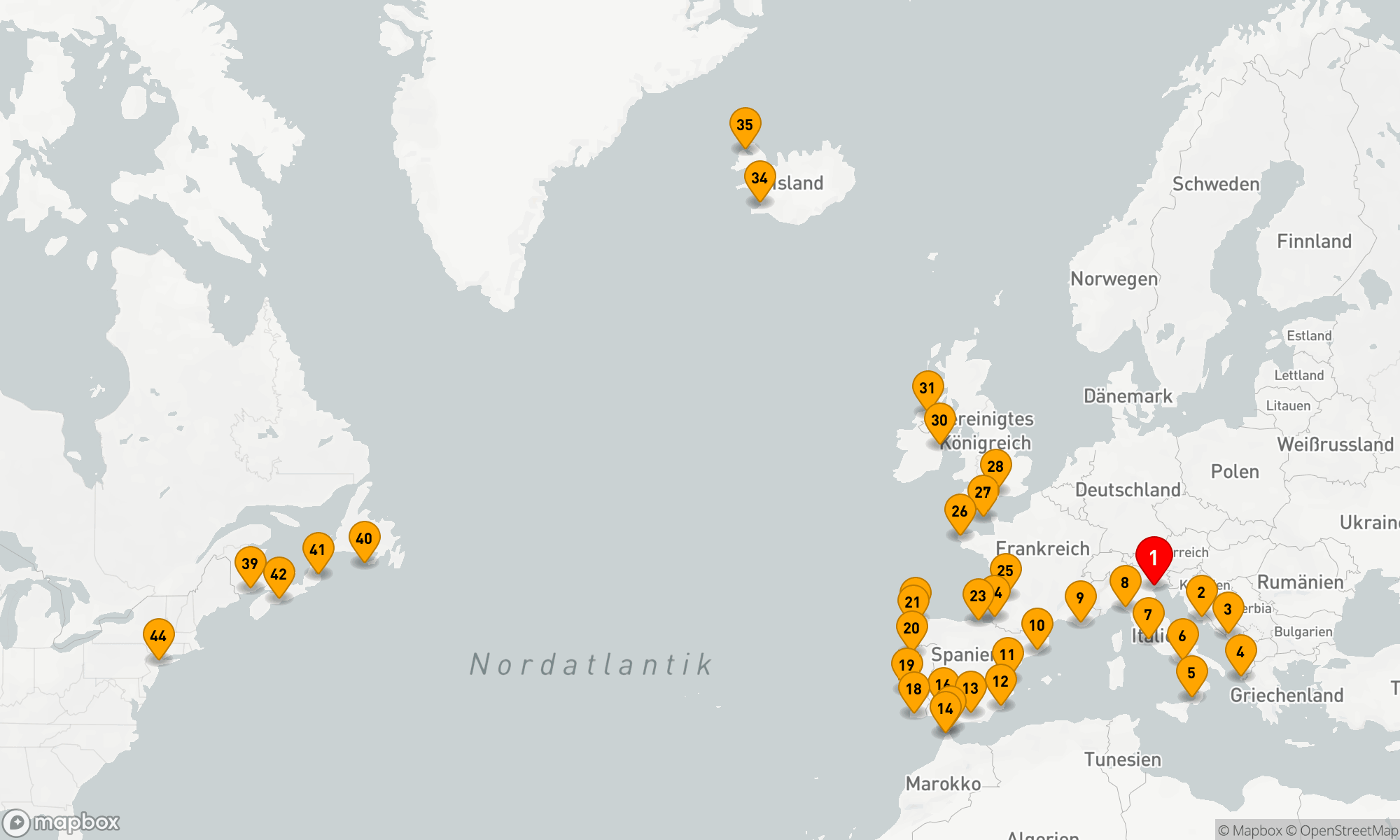1400x840 pixels.
Task: Click marker 42 in Nova Scotia
Action: pos(279,574)
